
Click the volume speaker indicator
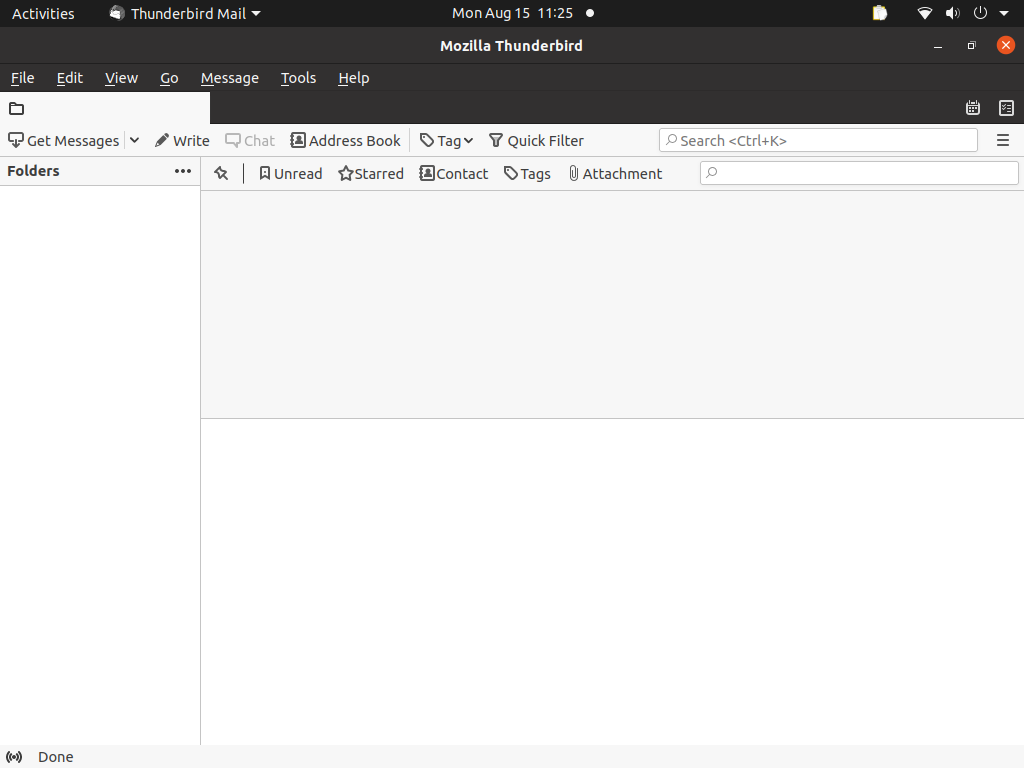pyautogui.click(x=953, y=13)
